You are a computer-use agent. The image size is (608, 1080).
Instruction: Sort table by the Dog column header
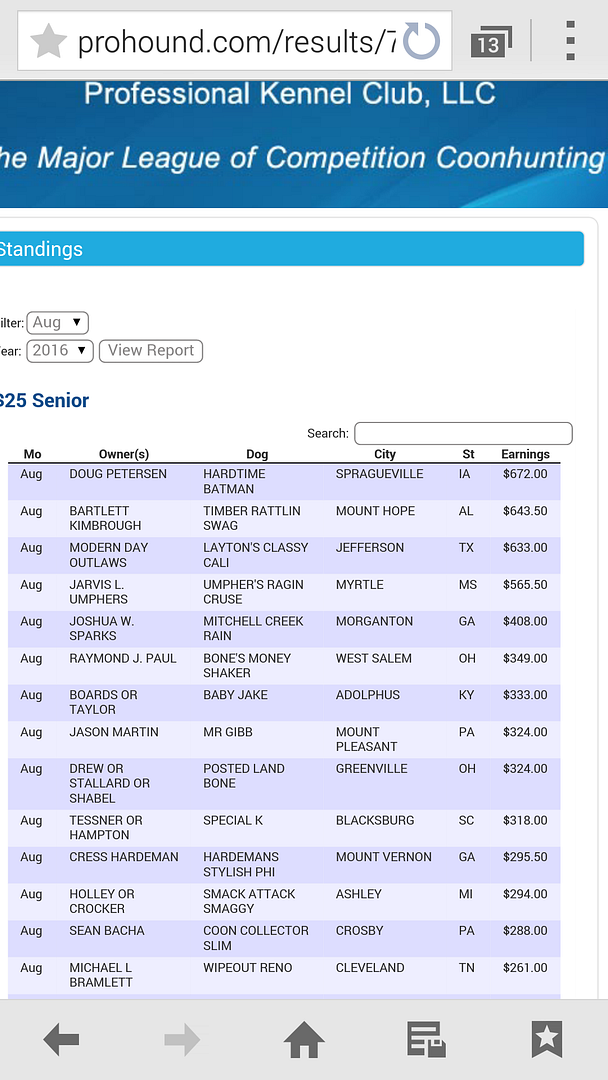click(257, 454)
